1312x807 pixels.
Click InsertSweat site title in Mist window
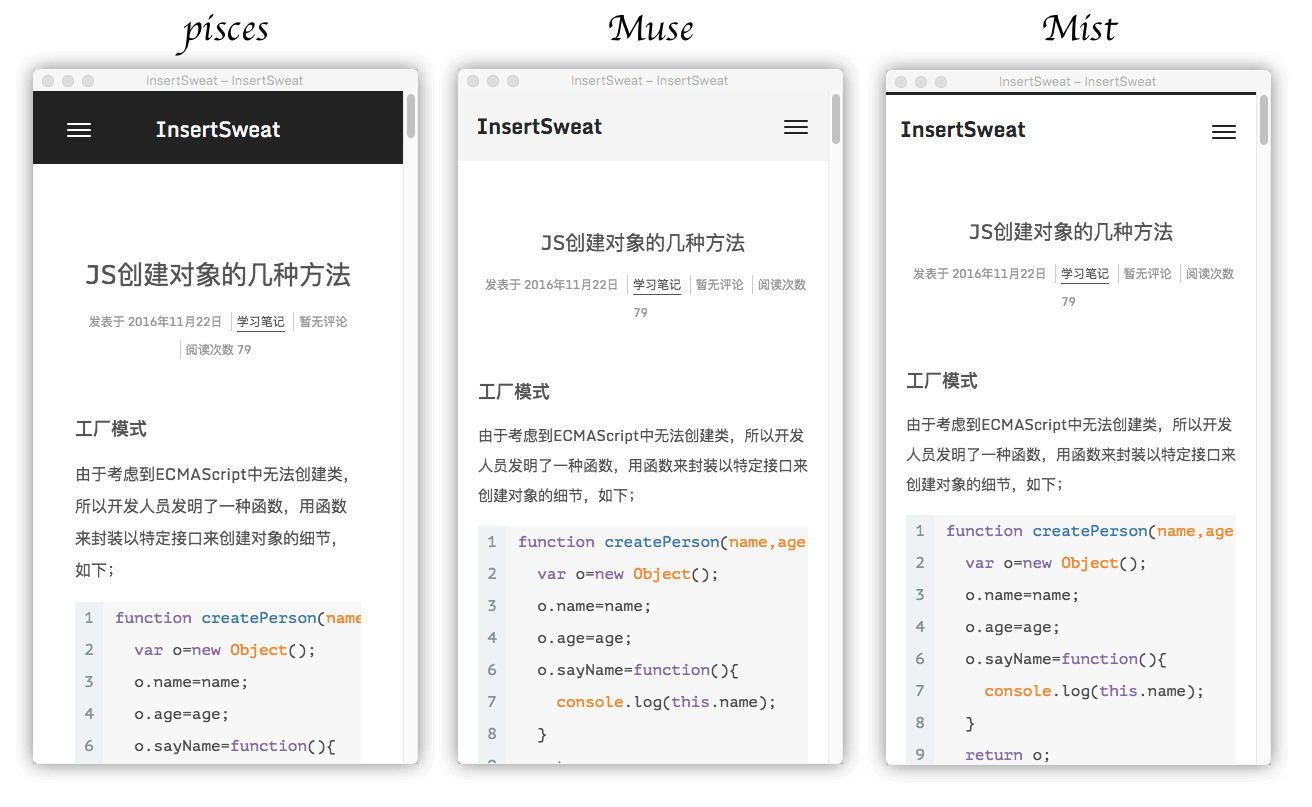click(963, 130)
